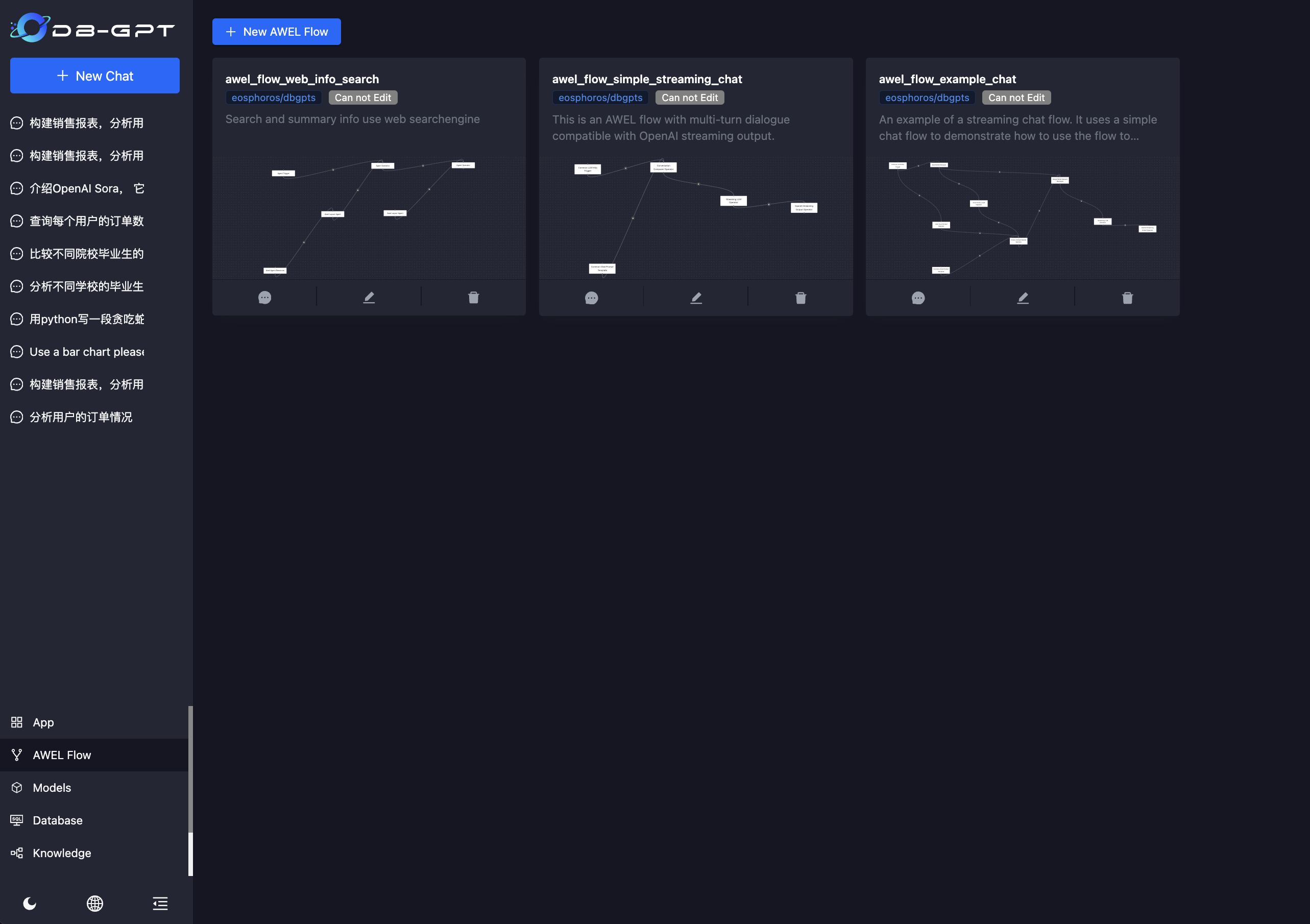
Task: Start chat with awel_flow_simple_streaming_chat
Action: pos(591,297)
